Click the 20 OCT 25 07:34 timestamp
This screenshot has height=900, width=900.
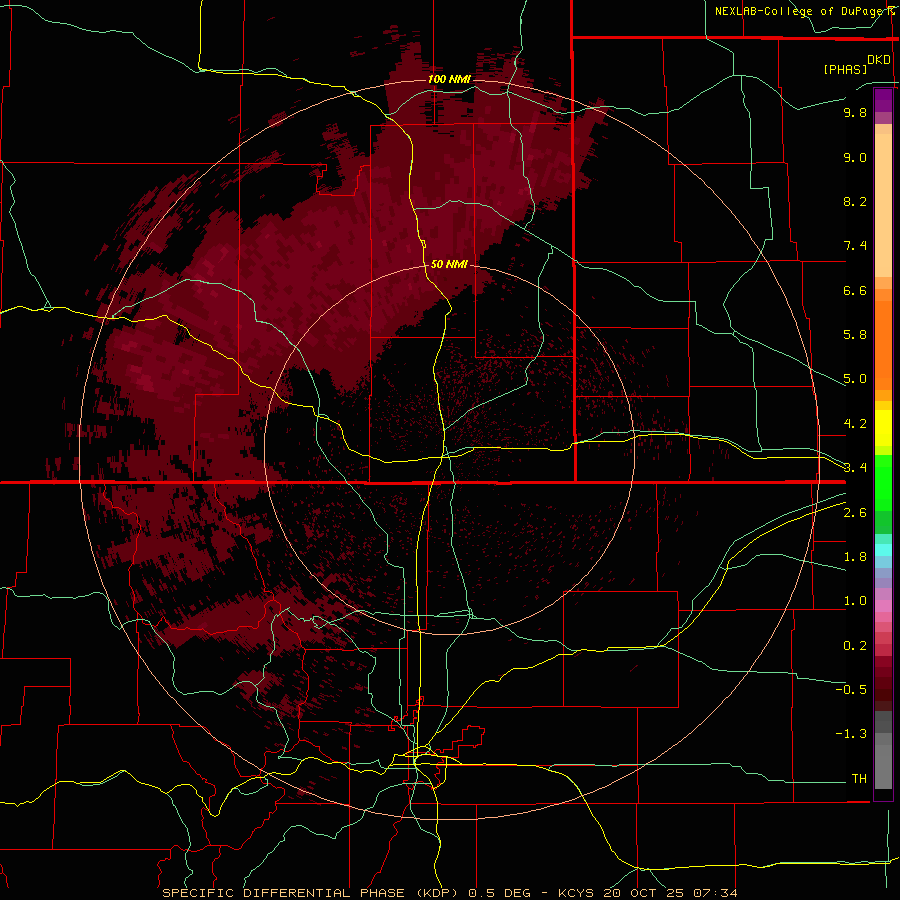click(x=670, y=893)
